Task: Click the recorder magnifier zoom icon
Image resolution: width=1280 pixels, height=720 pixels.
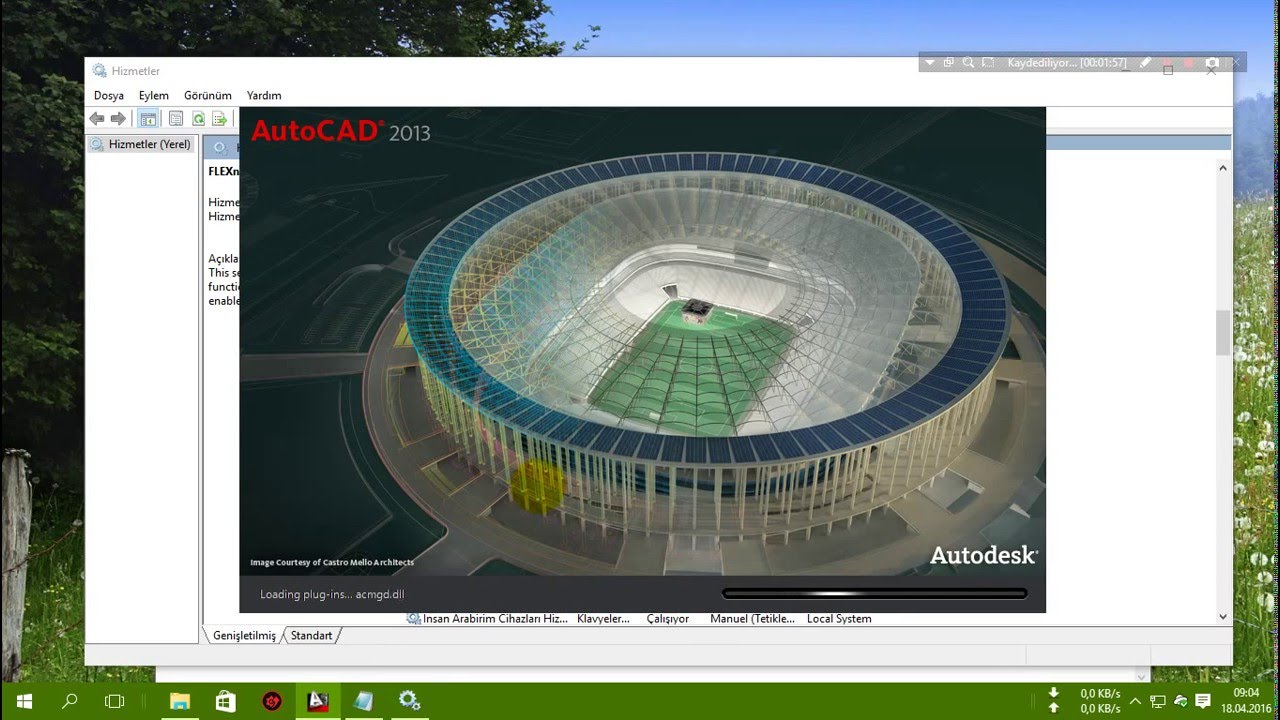Action: coord(968,63)
